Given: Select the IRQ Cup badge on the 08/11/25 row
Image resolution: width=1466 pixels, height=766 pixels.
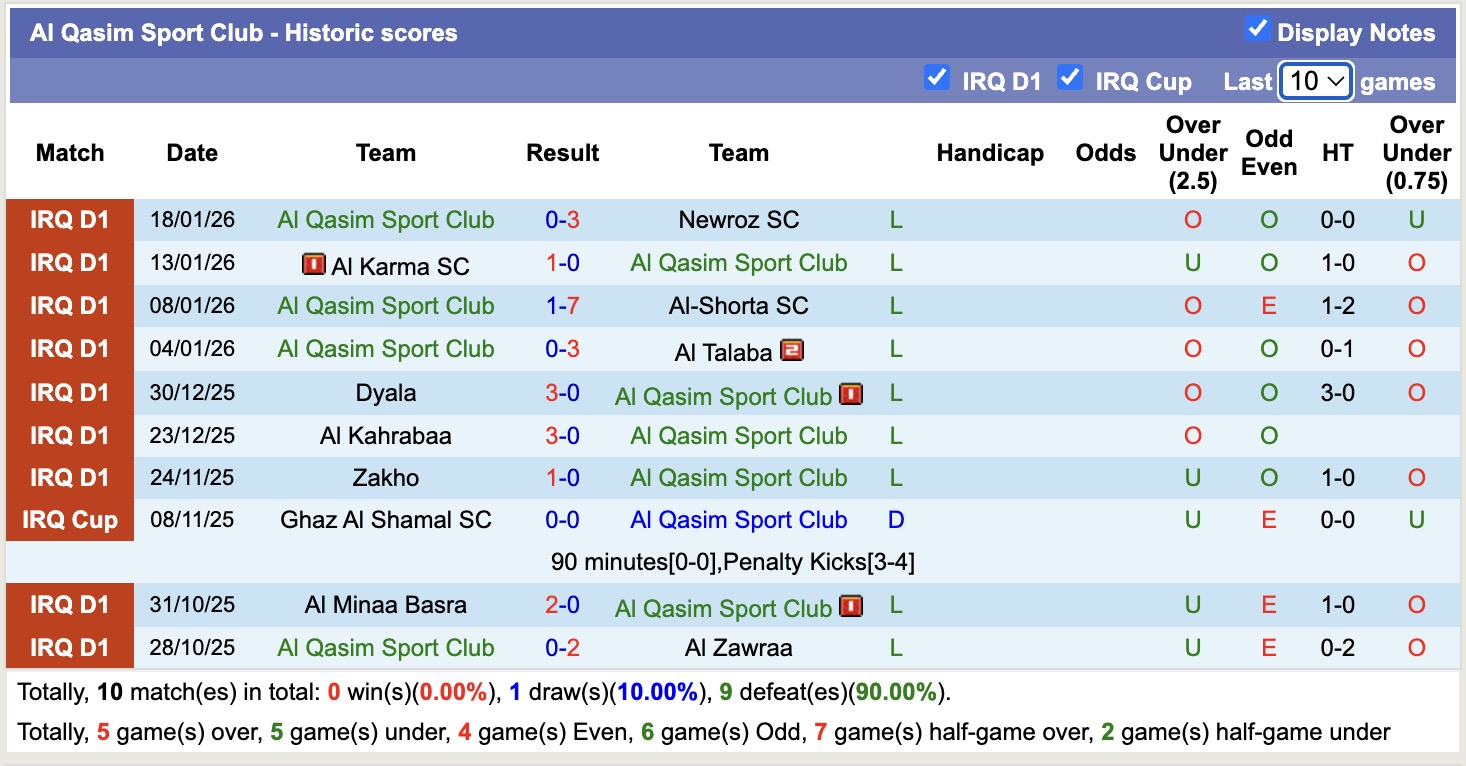Looking at the screenshot, I should pos(70,519).
